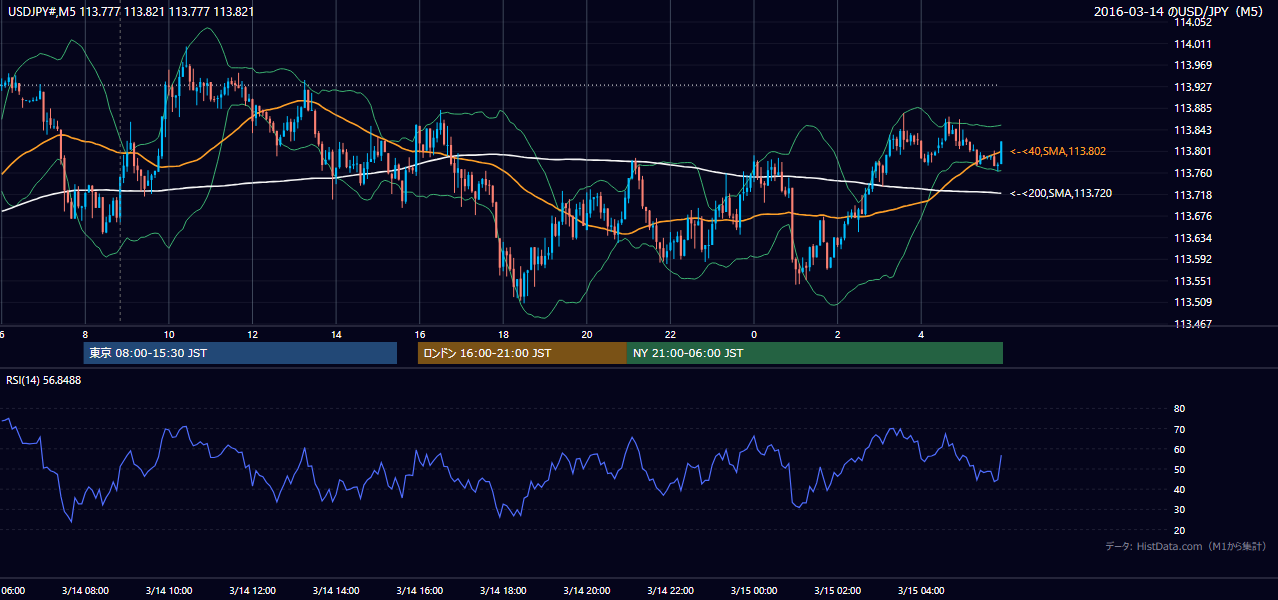Click the RSI axis level 70 label

tap(1180, 429)
